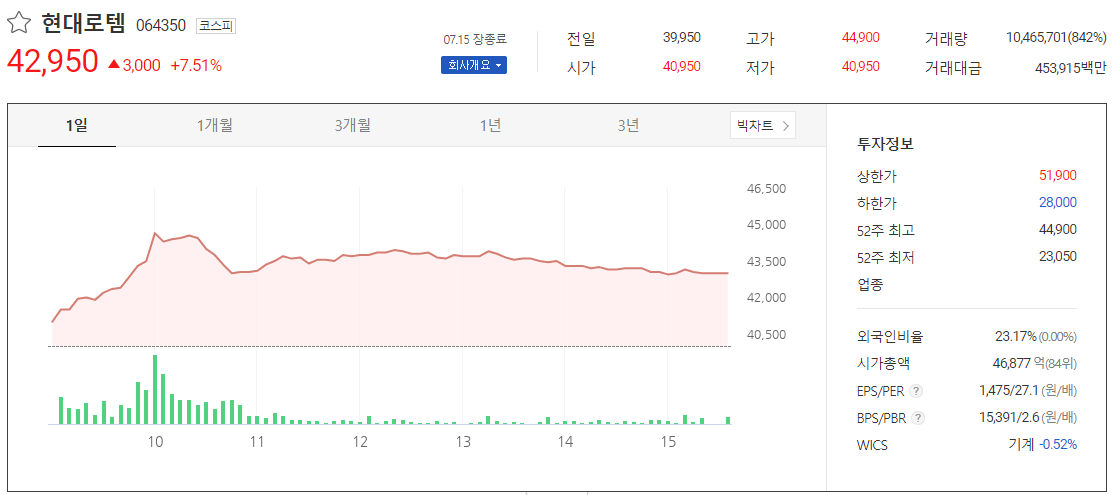Screen dimensions: 1114x495
Task: Click the WICS change value -0.52%
Action: [1058, 445]
